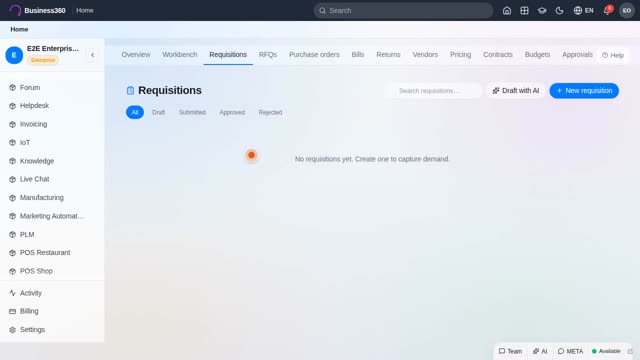This screenshot has width=640, height=360.
Task: Focus the Search requisitions field
Action: coord(433,91)
